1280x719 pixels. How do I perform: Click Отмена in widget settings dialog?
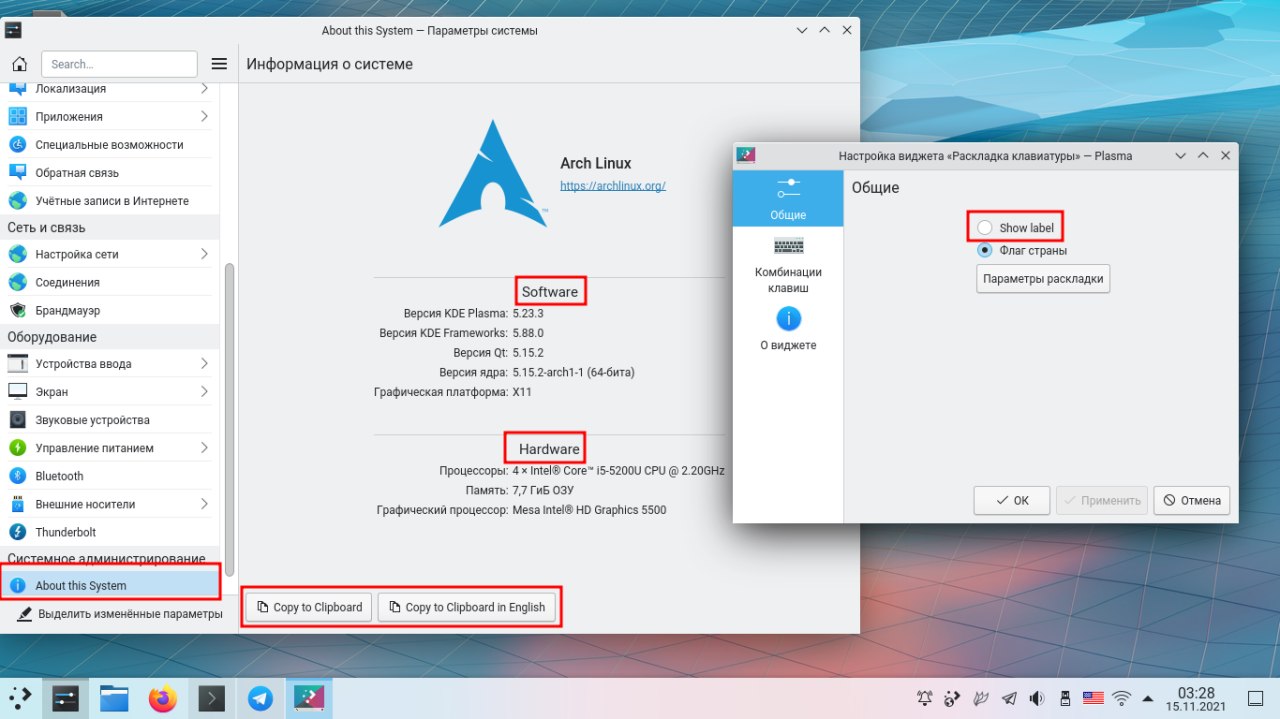tap(1191, 500)
